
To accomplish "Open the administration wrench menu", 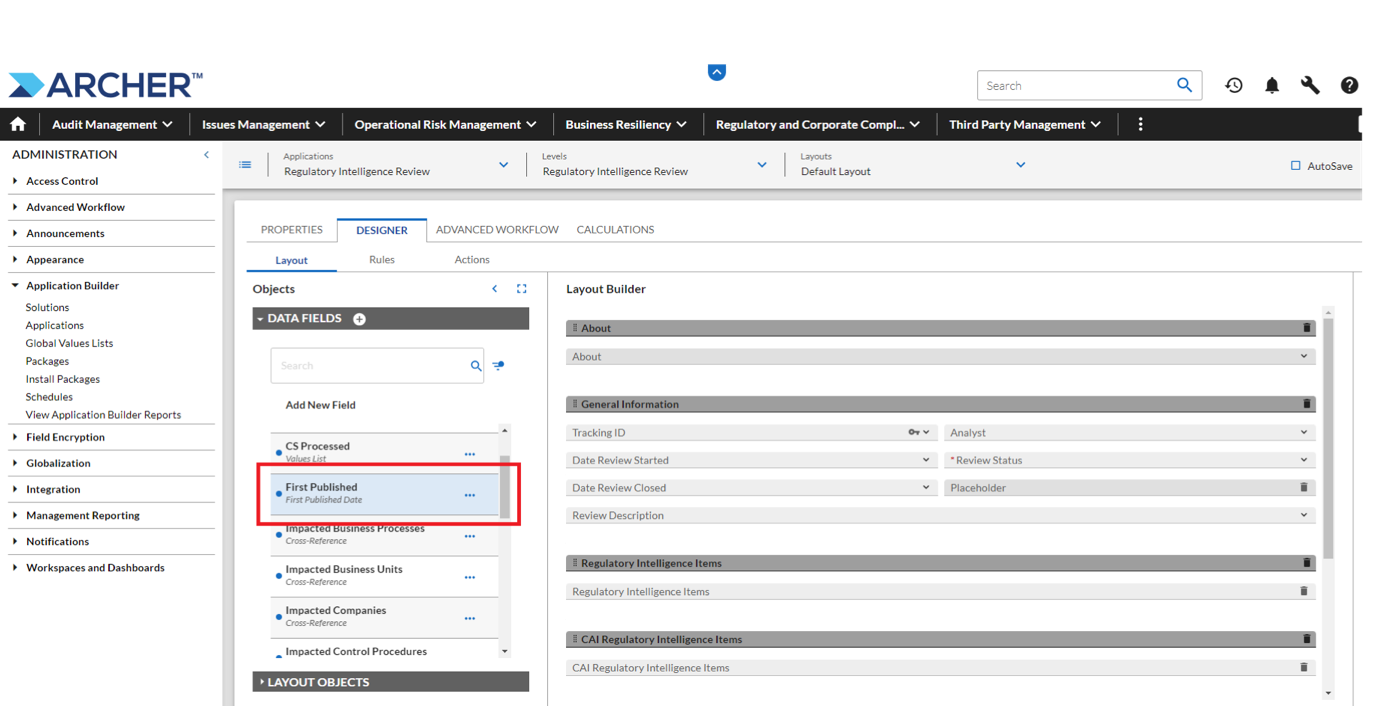I will [1310, 85].
